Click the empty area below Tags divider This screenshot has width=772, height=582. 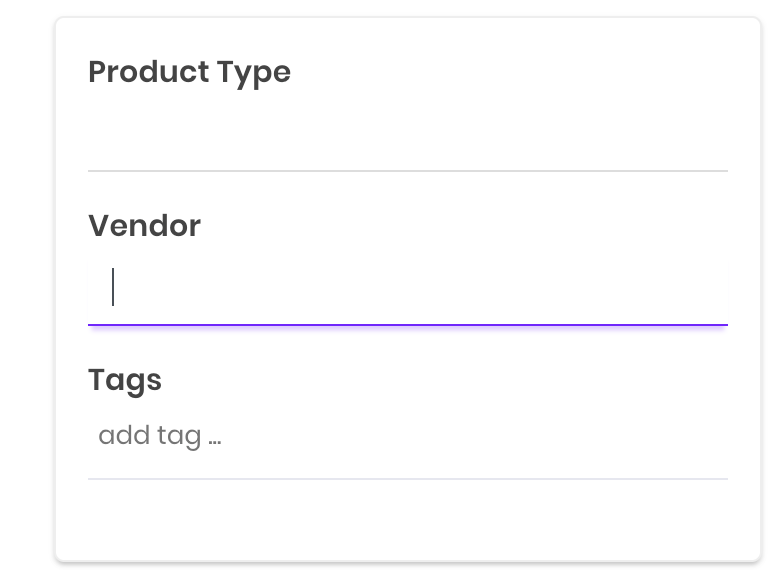point(407,520)
